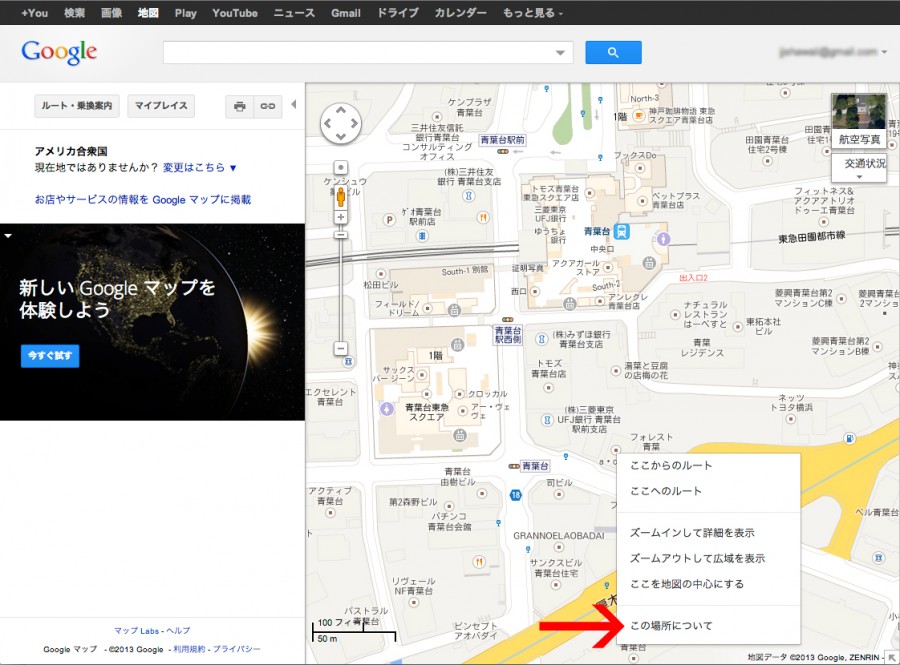Click the purple info icon in 青葉台東急スクエア
The image size is (900, 665).
tap(387, 409)
